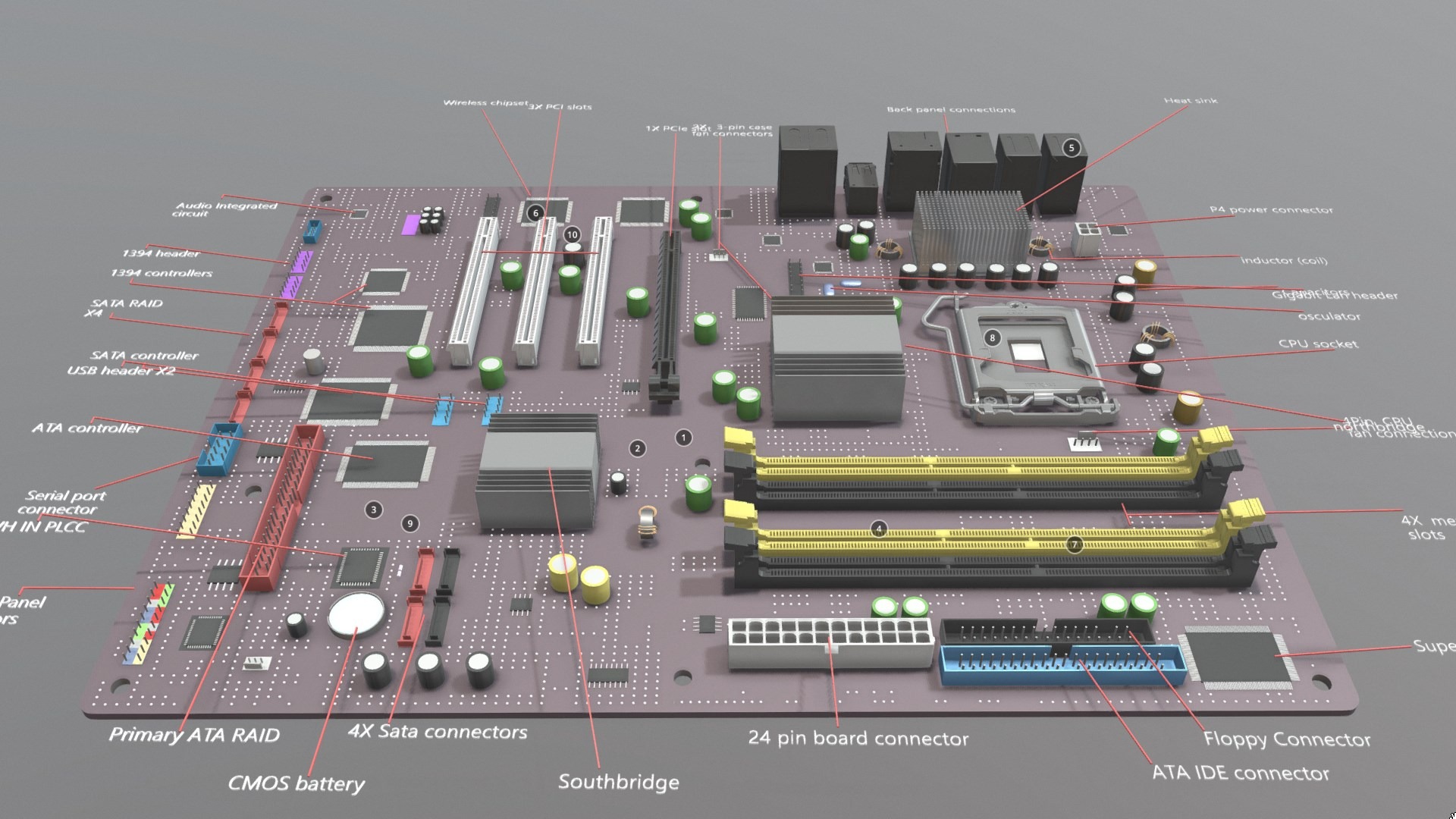Click the round silver CMOS battery
The height and width of the screenshot is (819, 1456).
(x=357, y=613)
